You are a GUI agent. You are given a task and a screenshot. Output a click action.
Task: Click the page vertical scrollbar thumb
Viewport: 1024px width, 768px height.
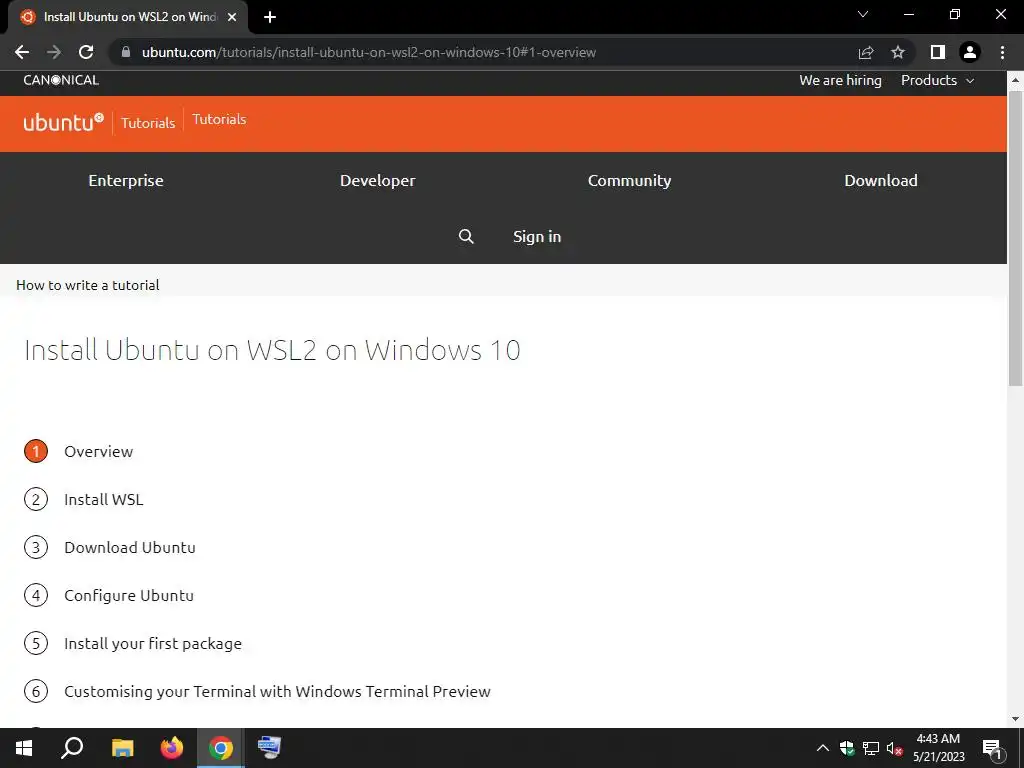pos(1016,238)
